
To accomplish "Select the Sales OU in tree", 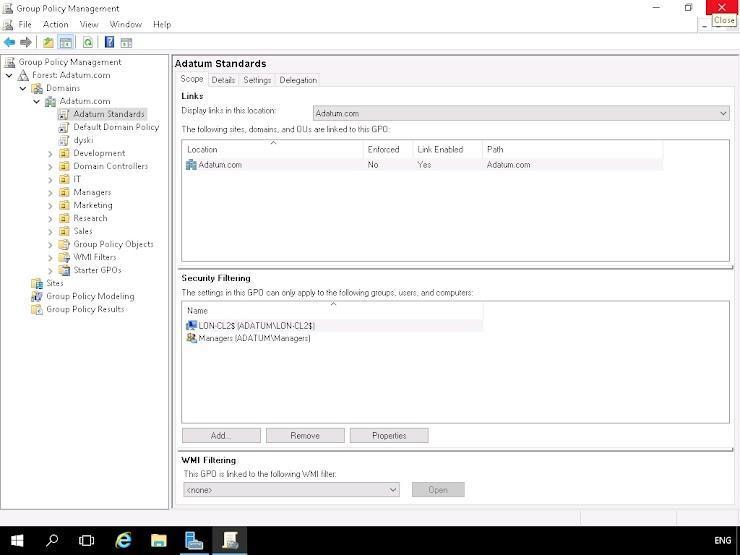I will pyautogui.click(x=83, y=231).
